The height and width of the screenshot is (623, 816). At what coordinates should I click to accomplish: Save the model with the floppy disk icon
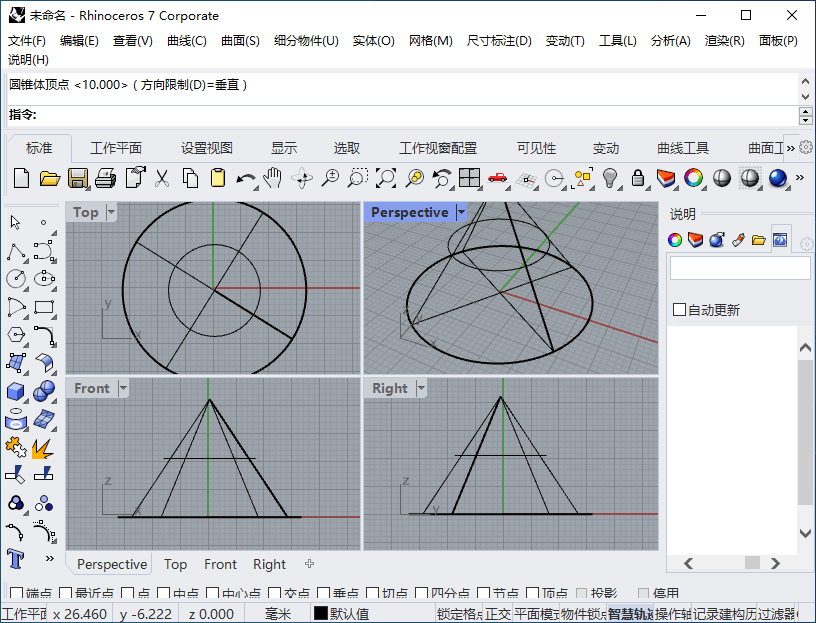78,178
